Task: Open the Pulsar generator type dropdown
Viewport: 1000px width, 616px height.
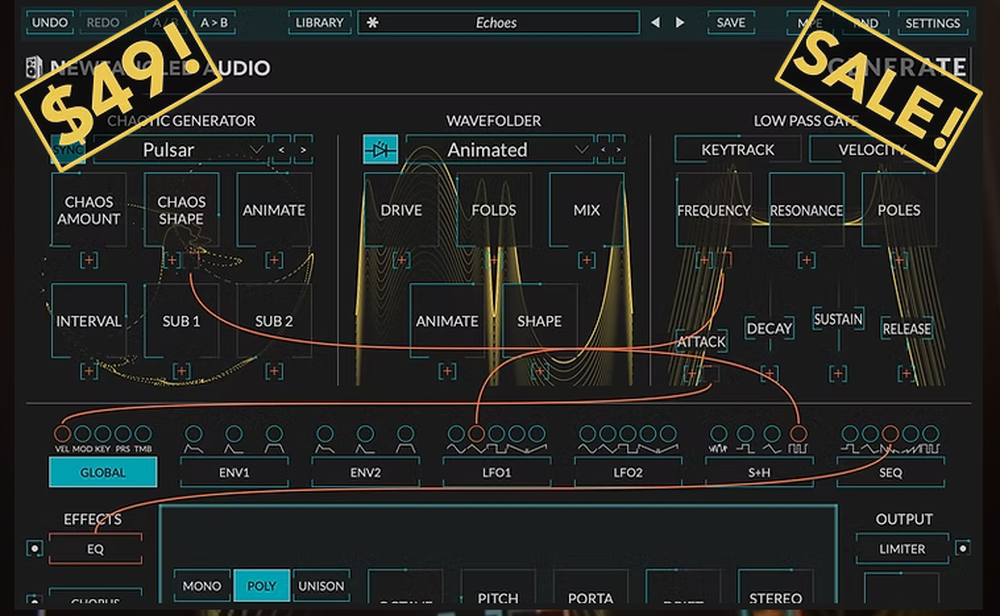Action: (180, 150)
